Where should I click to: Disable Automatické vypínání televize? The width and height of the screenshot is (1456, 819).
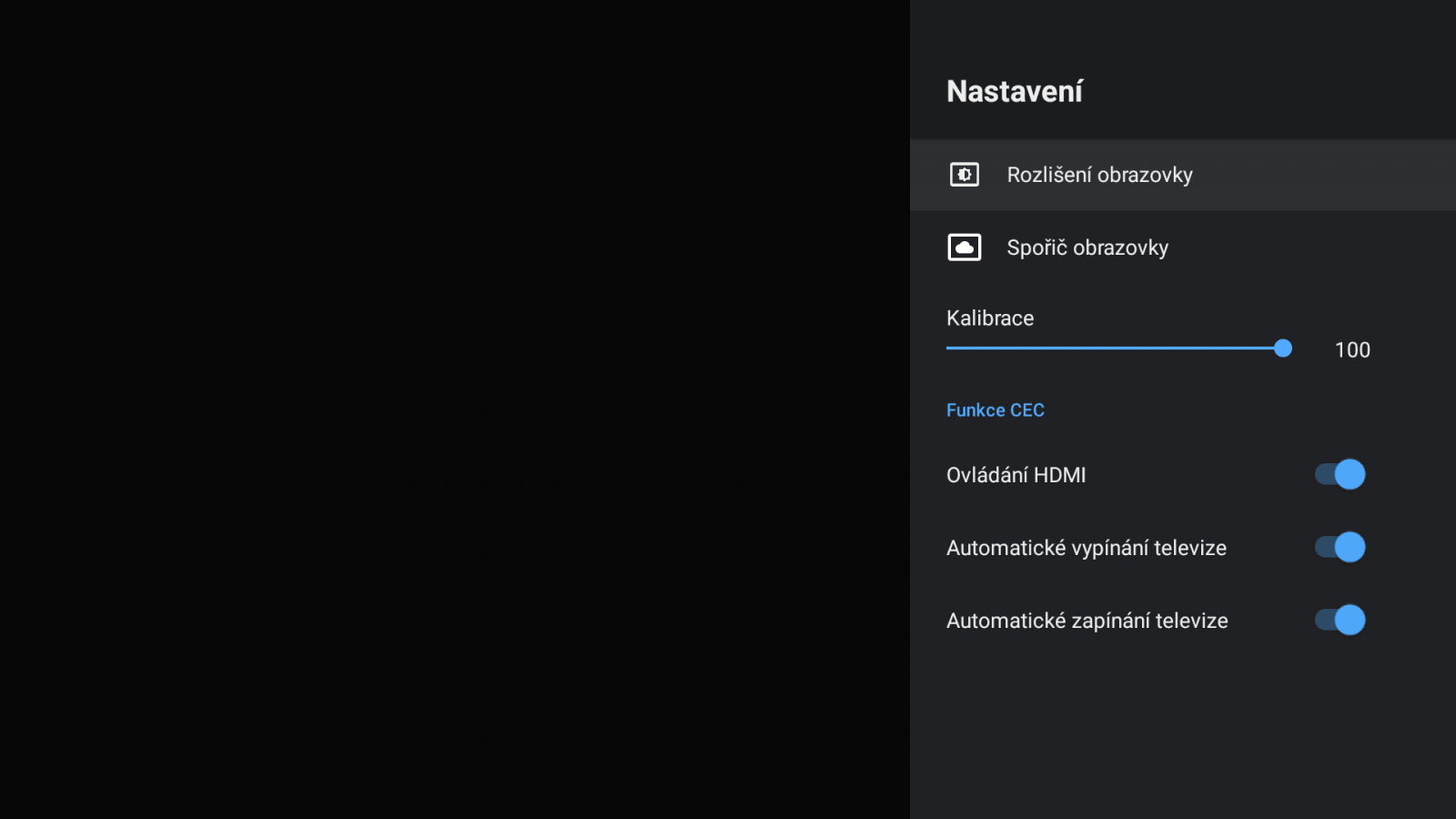click(1339, 547)
